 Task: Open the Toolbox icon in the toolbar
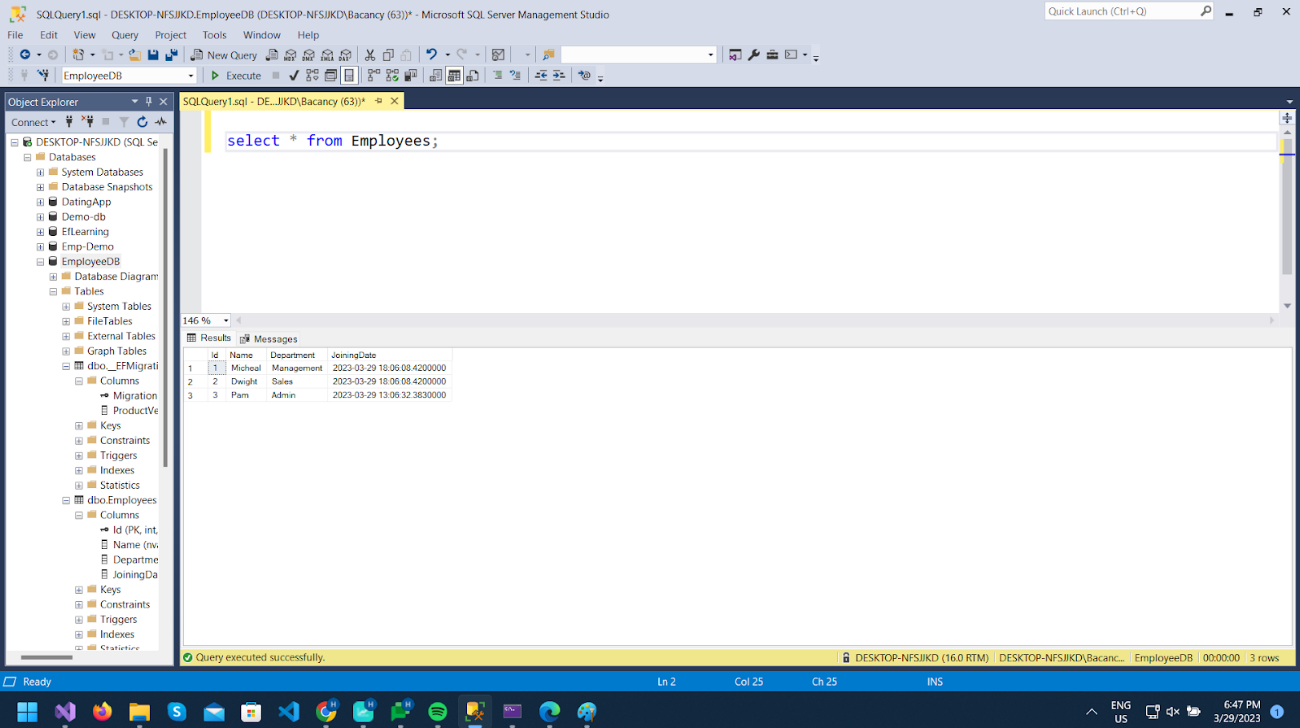(772, 55)
